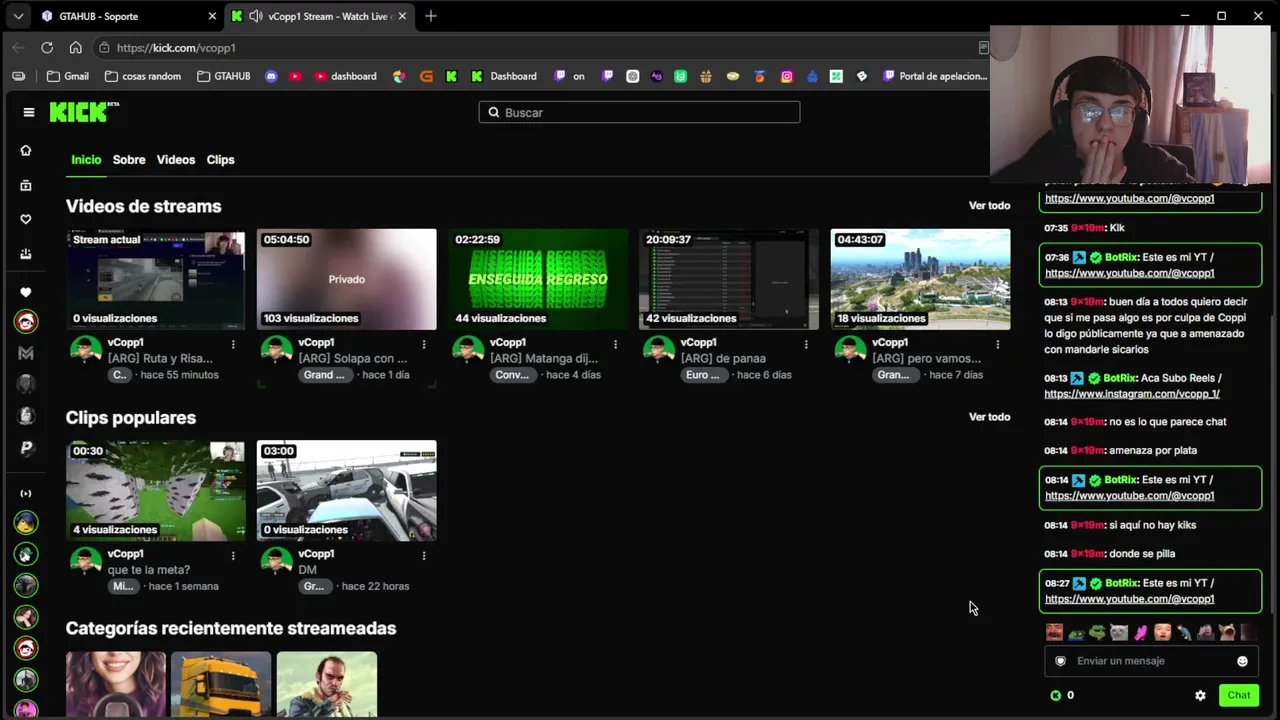Open the Instagram bookmark icon

(787, 76)
